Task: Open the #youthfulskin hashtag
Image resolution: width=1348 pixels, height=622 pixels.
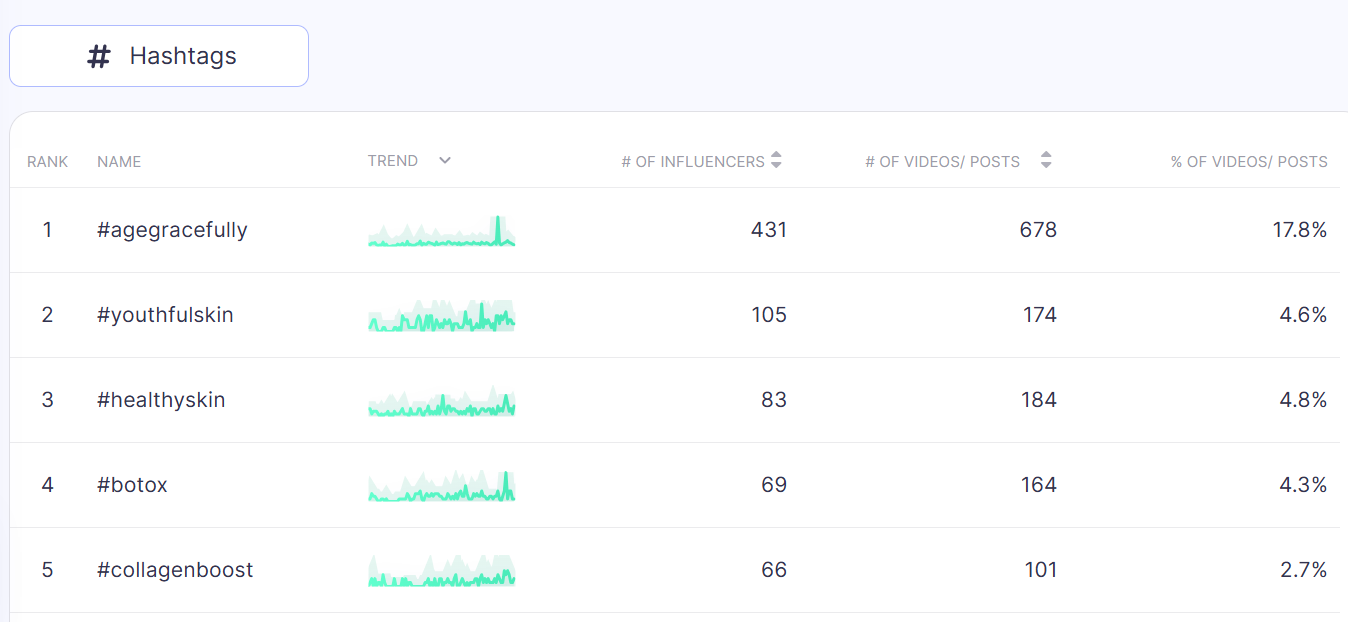Action: pyautogui.click(x=165, y=315)
